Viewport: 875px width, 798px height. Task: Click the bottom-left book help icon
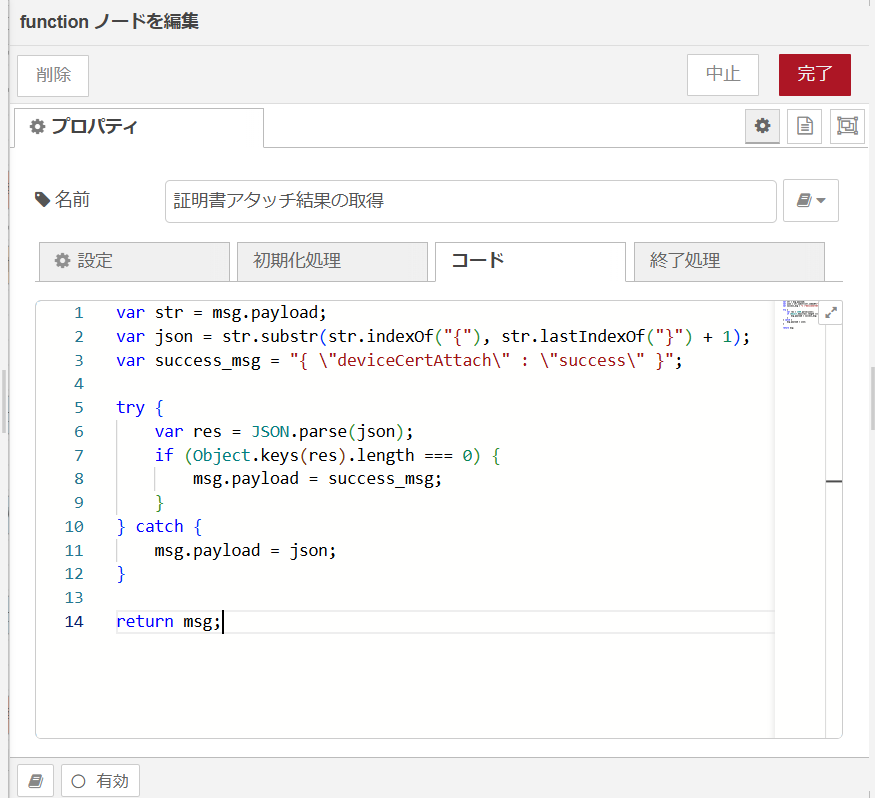36,781
